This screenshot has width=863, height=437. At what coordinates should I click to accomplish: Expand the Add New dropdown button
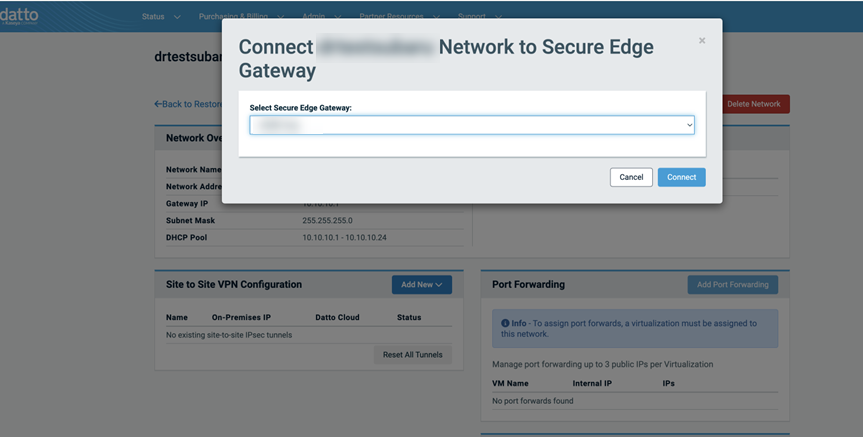[422, 285]
